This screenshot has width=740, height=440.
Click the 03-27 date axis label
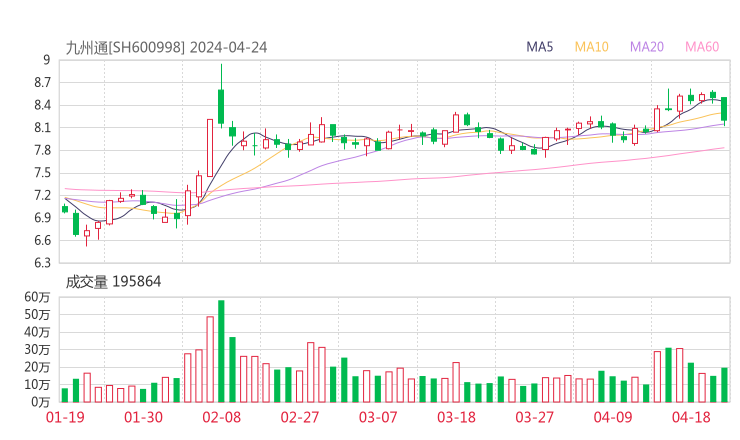pyautogui.click(x=534, y=417)
